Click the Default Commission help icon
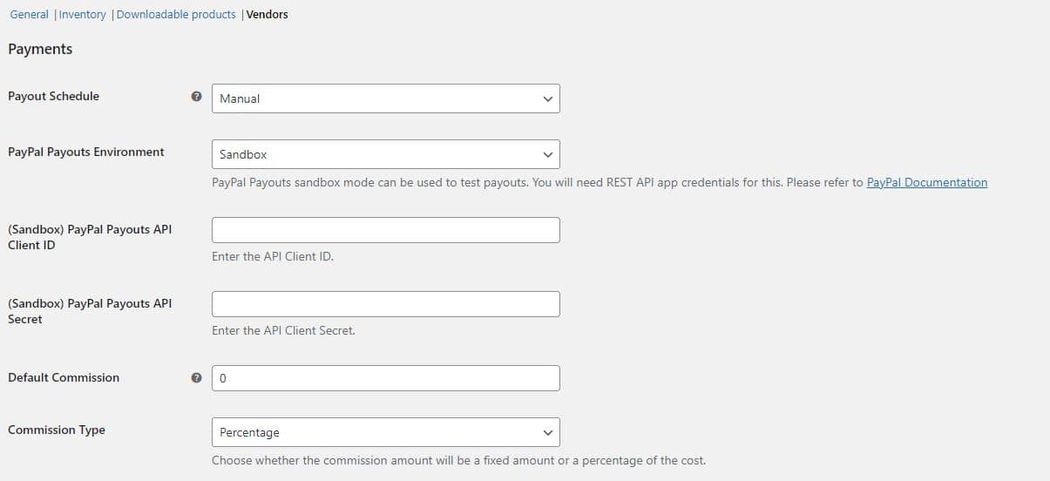The height and width of the screenshot is (481, 1050). pos(196,378)
